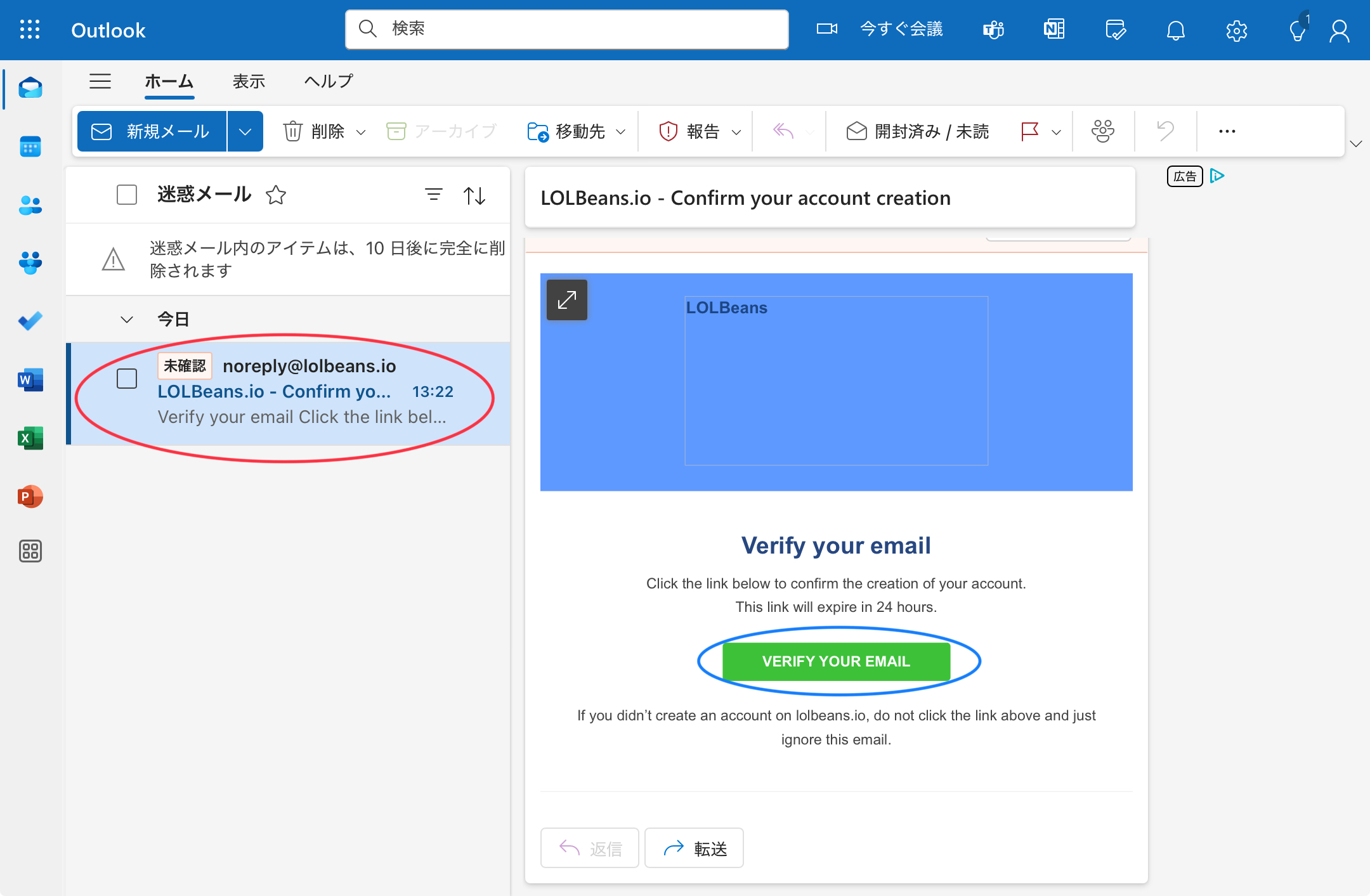1370x896 pixels.
Task: Open the tips lightbulb icon
Action: 1298,30
